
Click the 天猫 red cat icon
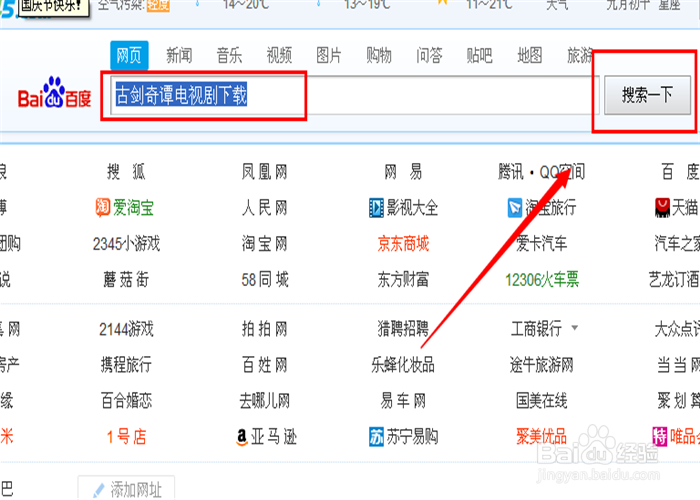pyautogui.click(x=662, y=208)
